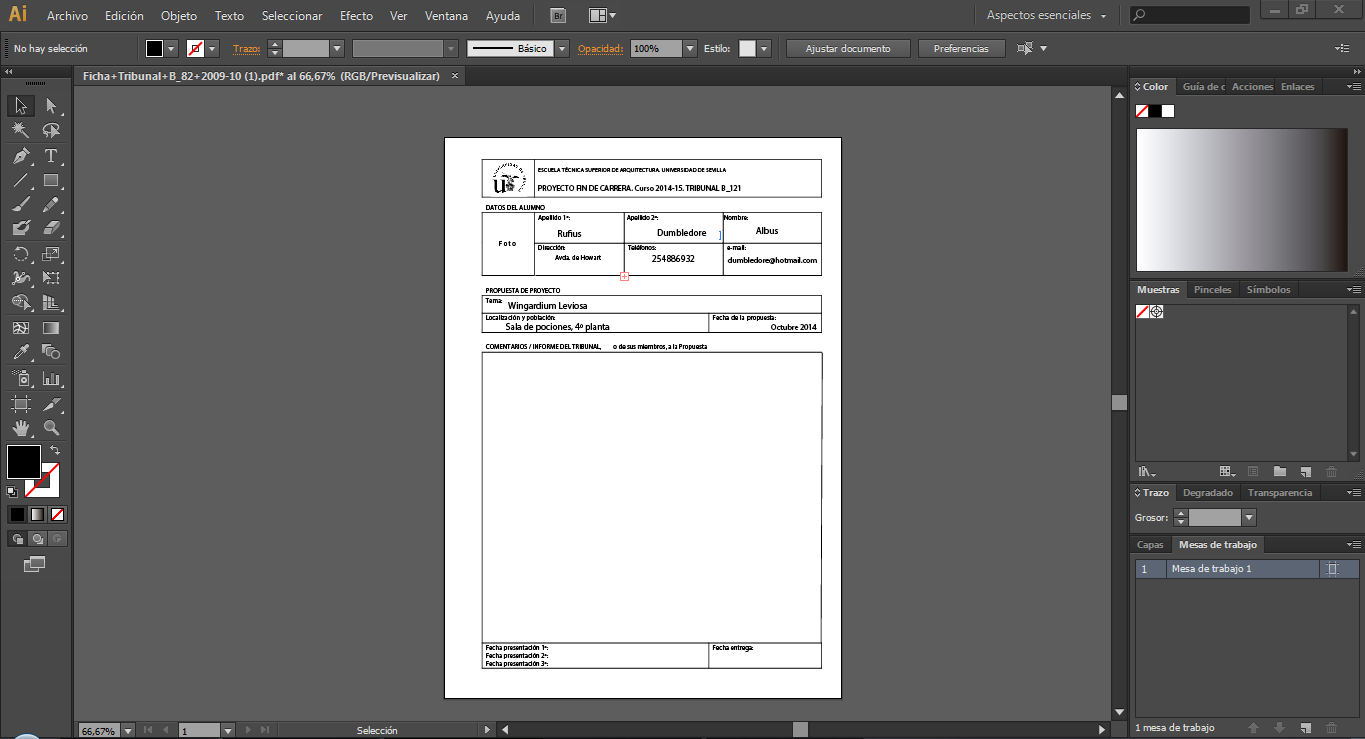Screen dimensions: 1365x739
Task: Activate the Zoom tool
Action: pos(52,428)
